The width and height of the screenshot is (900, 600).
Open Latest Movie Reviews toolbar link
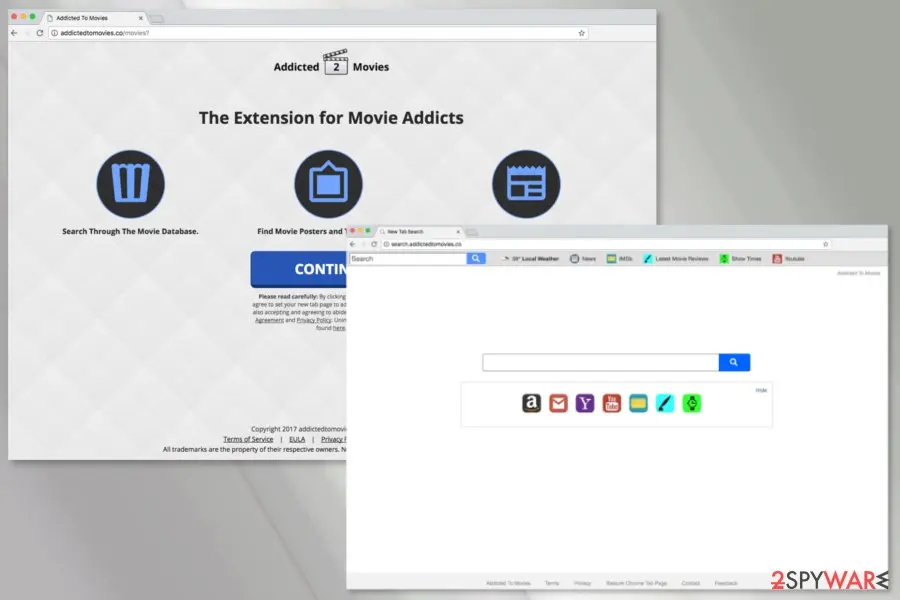tap(676, 259)
